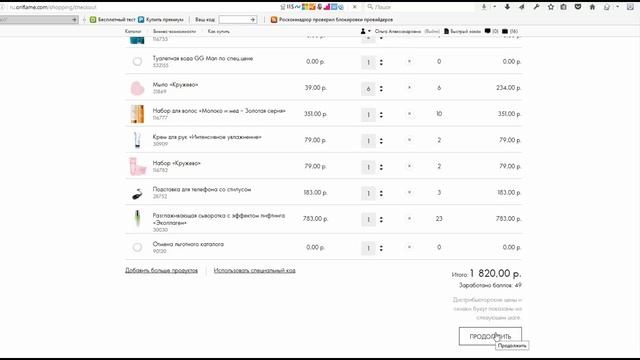
Task: Click the ПРОДОЛЖИТЬ button
Action: click(x=490, y=336)
